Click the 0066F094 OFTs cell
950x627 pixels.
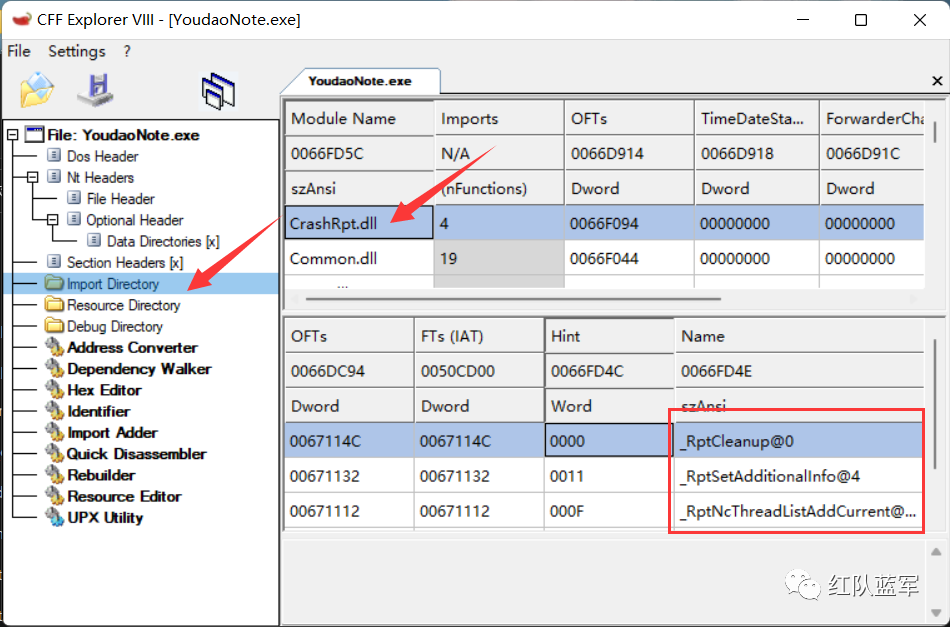pyautogui.click(x=628, y=224)
